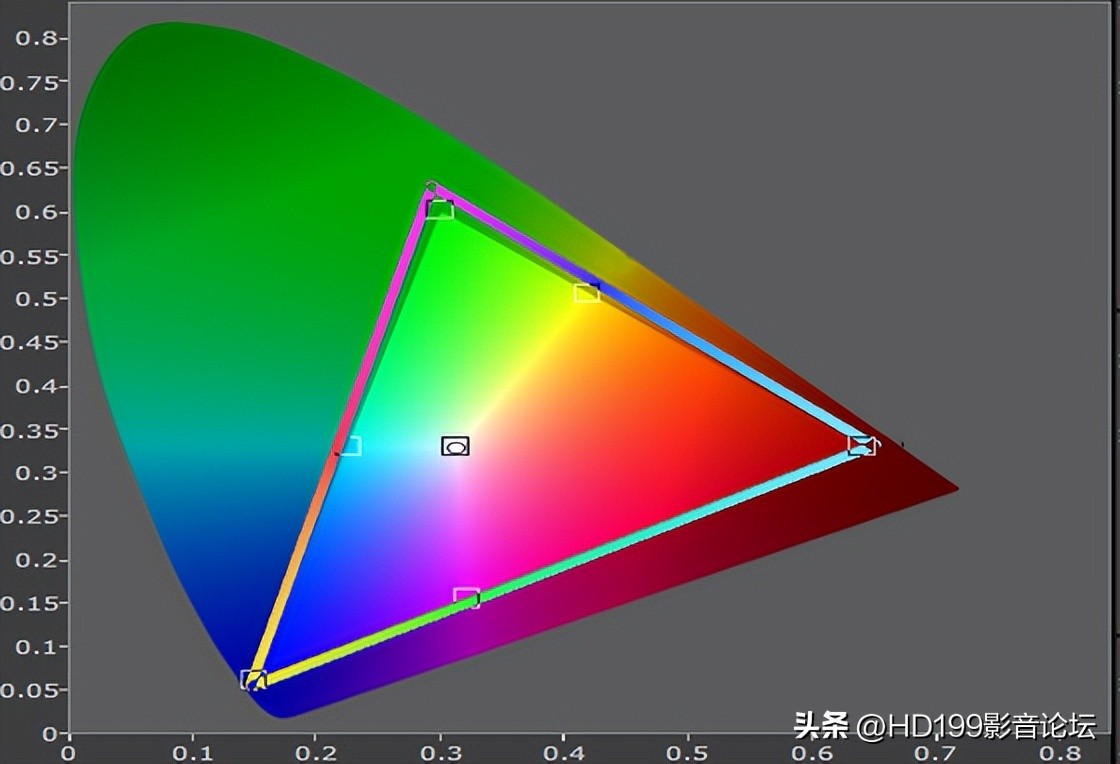Click the measured green vertex dot above its target
The image size is (1120, 764).
click(x=432, y=188)
